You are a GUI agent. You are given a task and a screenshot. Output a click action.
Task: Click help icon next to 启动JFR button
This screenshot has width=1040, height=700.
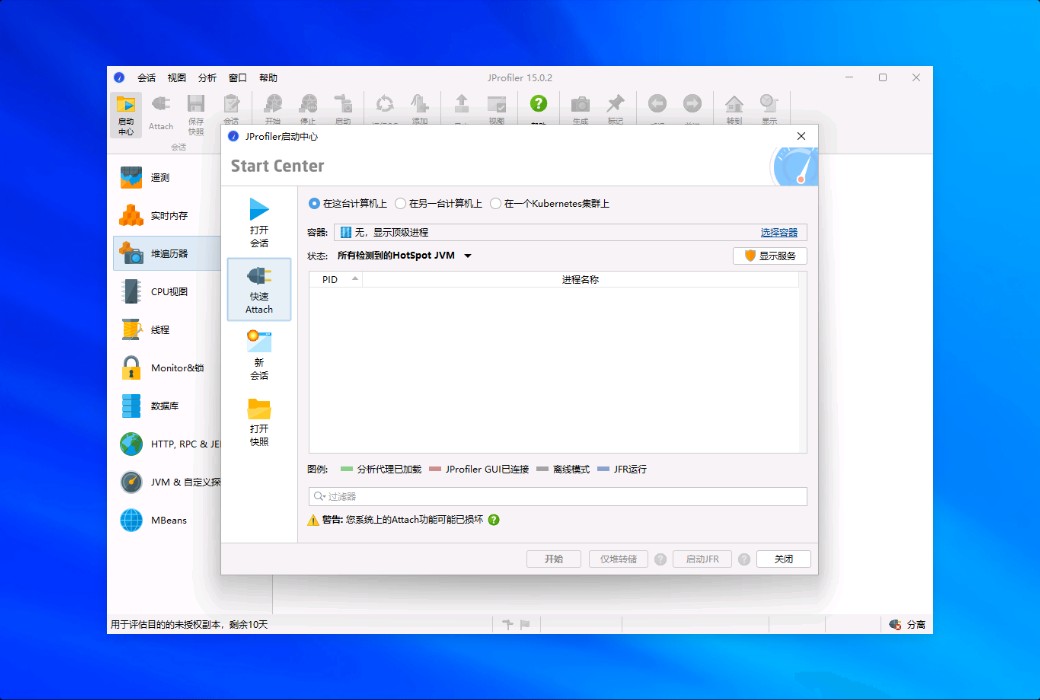coord(744,559)
